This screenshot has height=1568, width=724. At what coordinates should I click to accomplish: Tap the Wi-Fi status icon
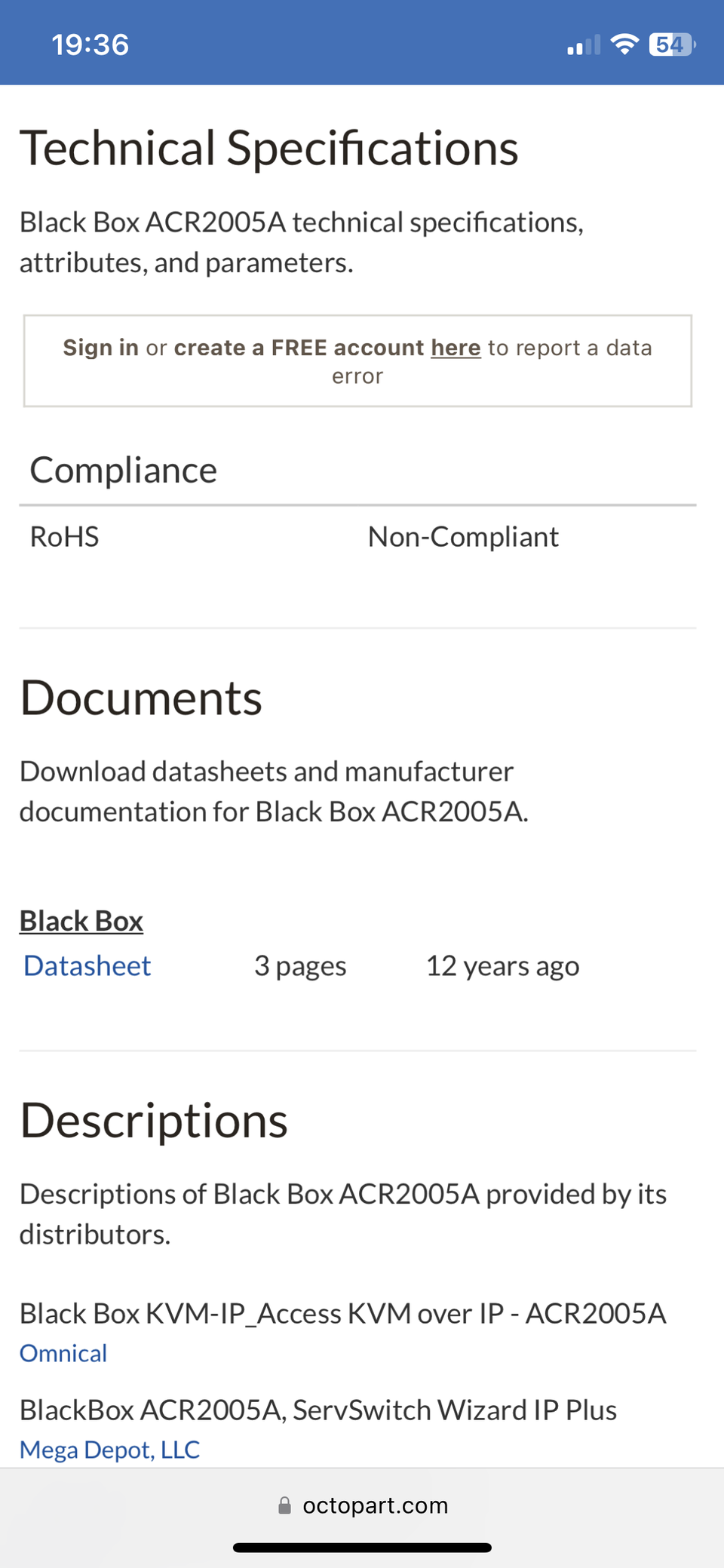click(x=624, y=45)
